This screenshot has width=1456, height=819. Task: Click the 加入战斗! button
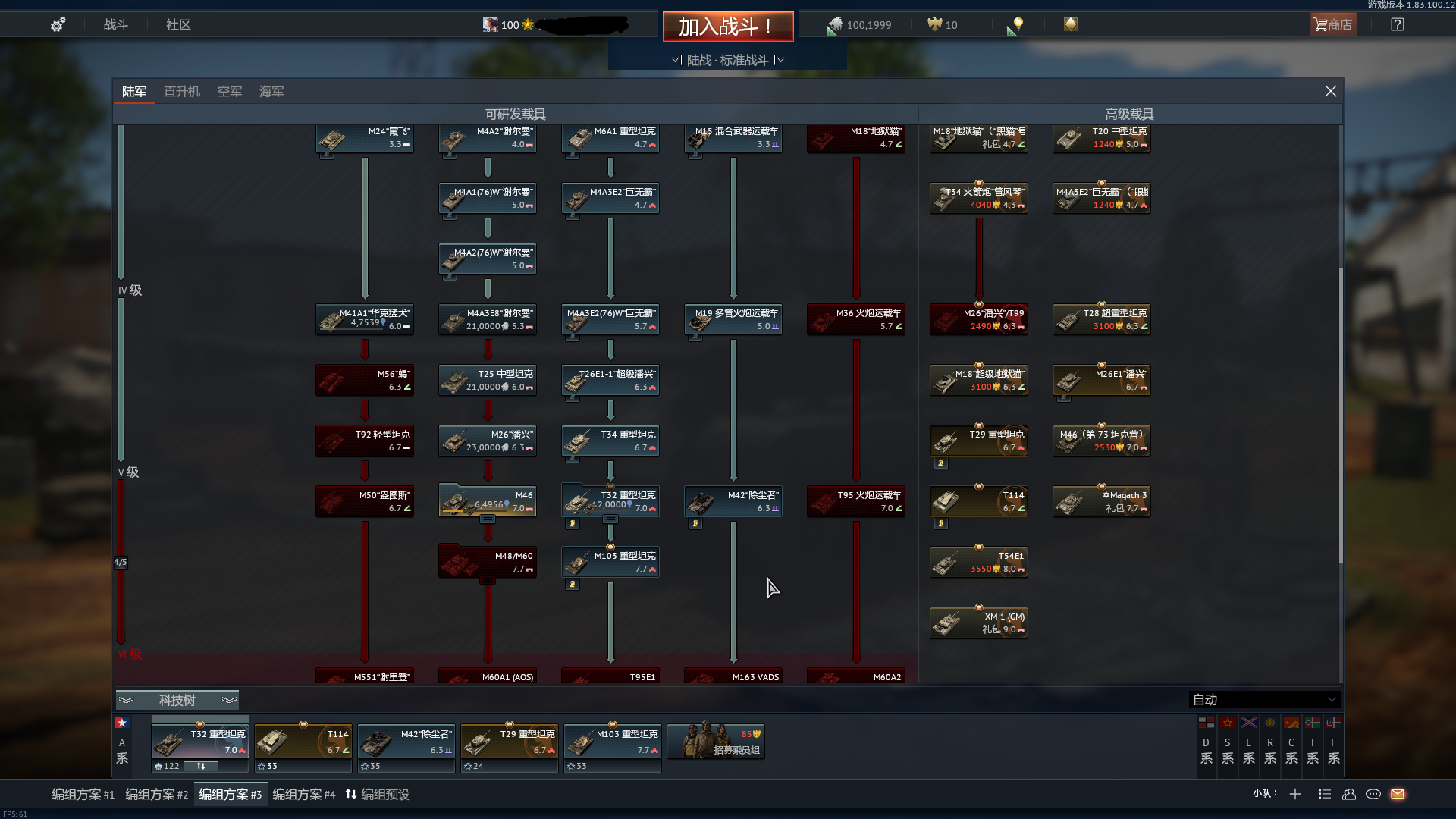728,27
